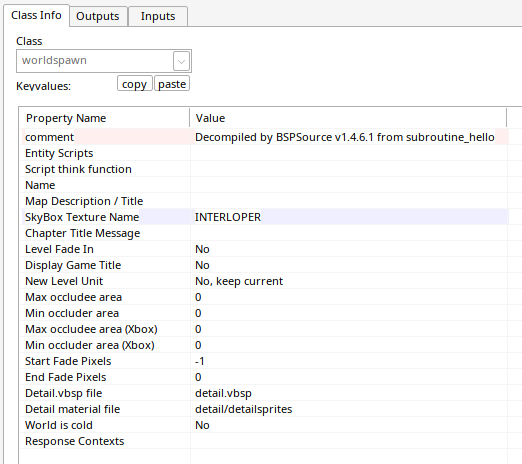The height and width of the screenshot is (464, 522).
Task: Select the Start Fade Pixels row
Action: 264,361
